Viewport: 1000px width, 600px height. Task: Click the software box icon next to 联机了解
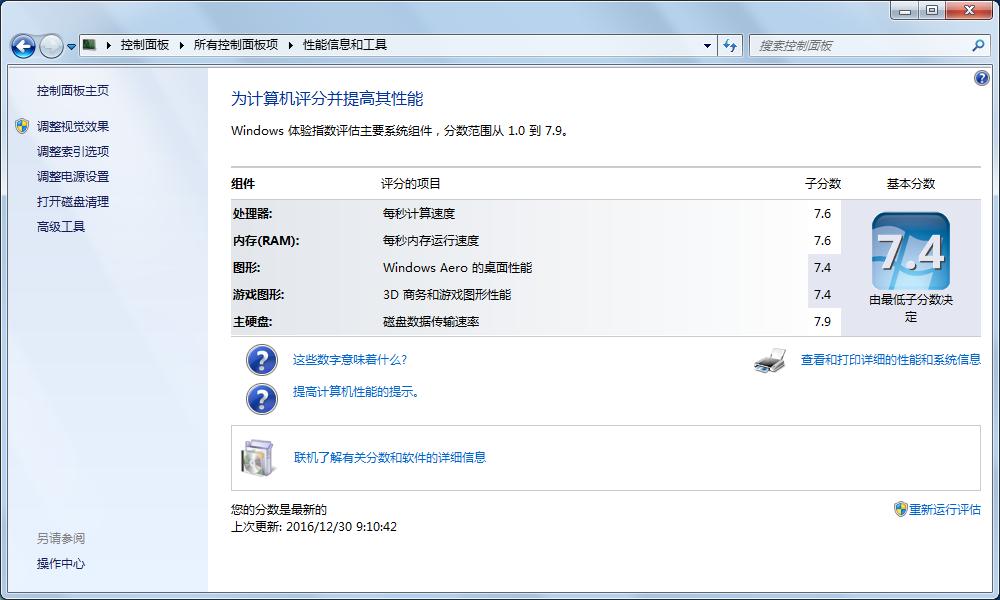point(255,457)
